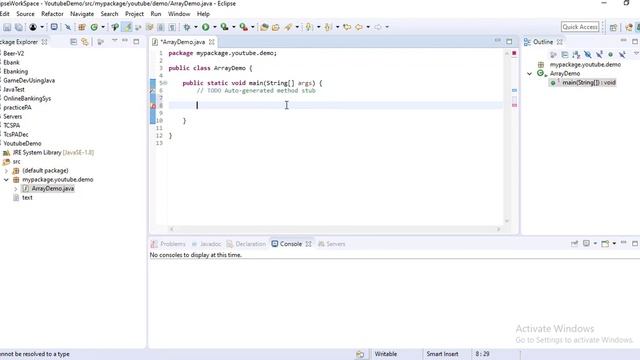Screen dimensions: 640x360
Task: Collapse All in Package Explorer
Action: (x=73, y=42)
